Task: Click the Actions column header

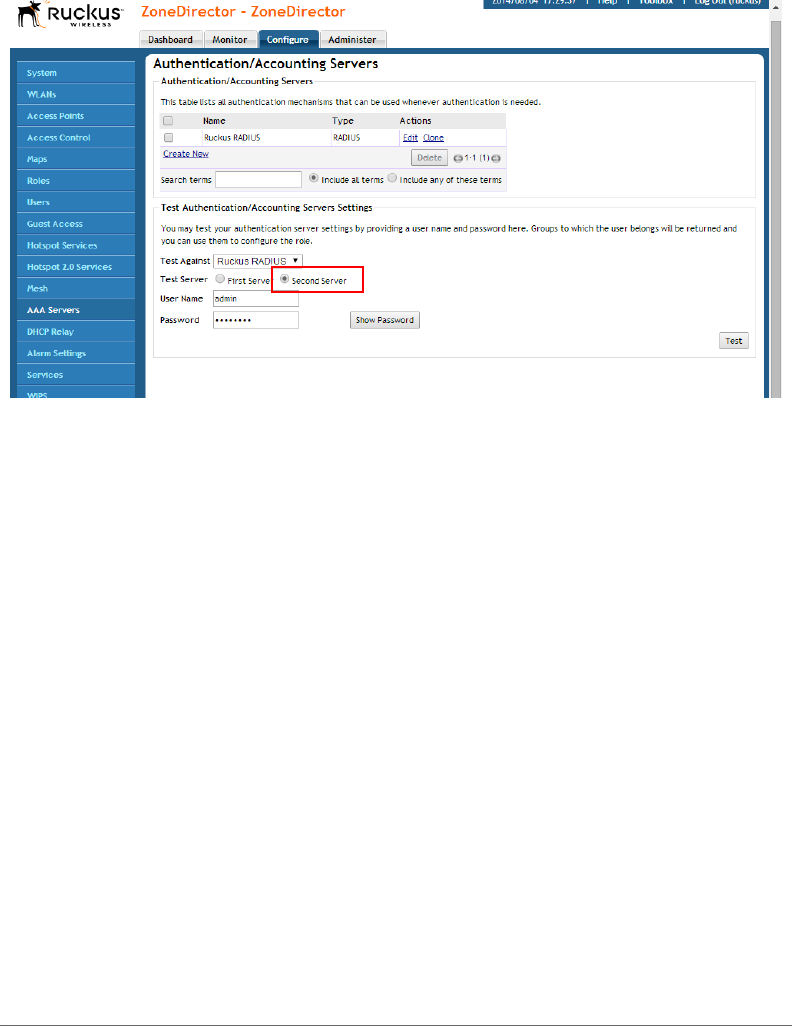Action: pyautogui.click(x=416, y=121)
